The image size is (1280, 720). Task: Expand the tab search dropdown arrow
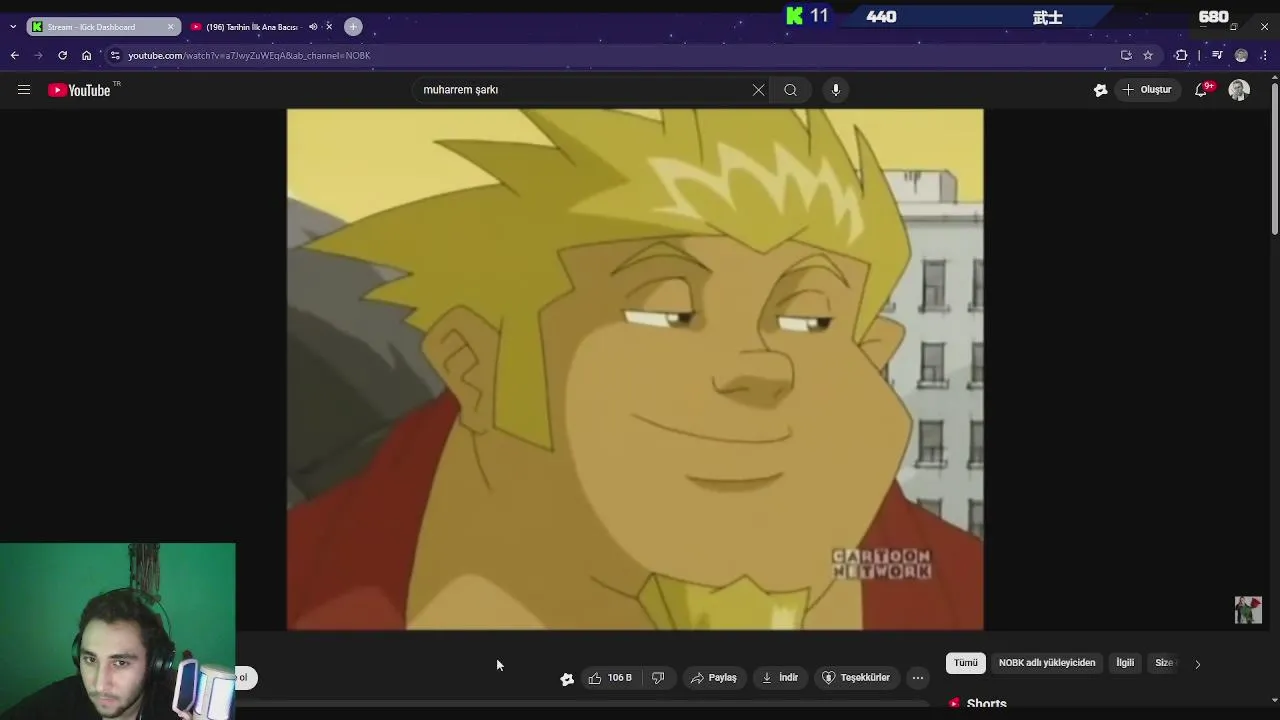(12, 27)
